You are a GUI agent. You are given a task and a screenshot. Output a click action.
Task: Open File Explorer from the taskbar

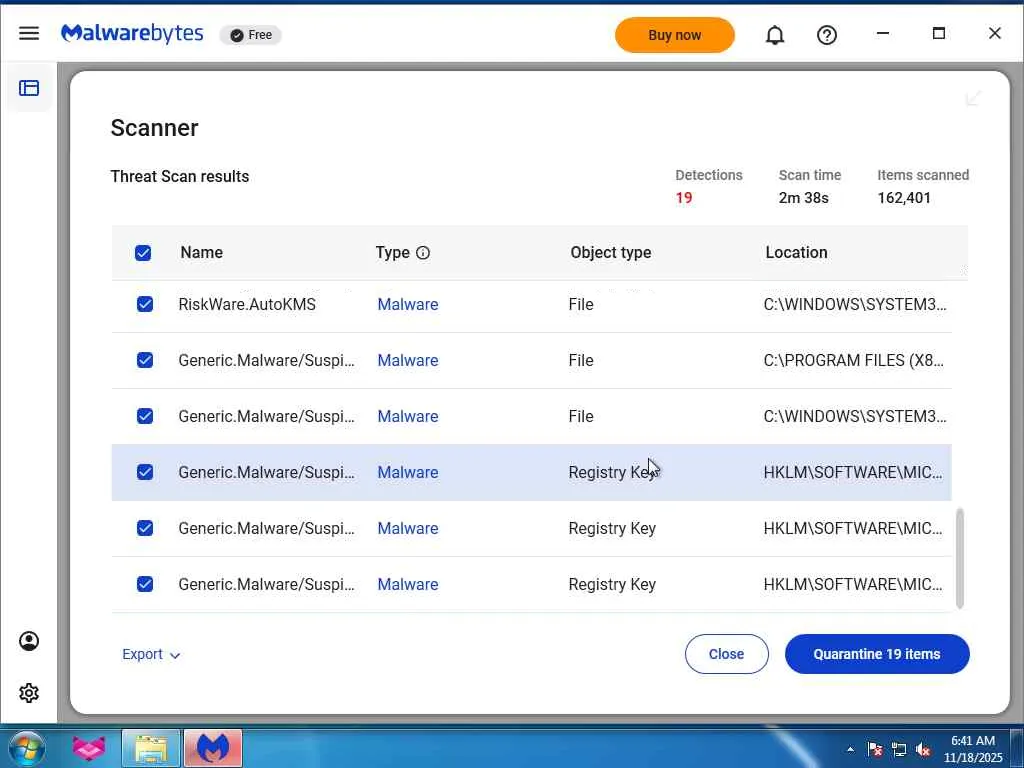pyautogui.click(x=151, y=748)
